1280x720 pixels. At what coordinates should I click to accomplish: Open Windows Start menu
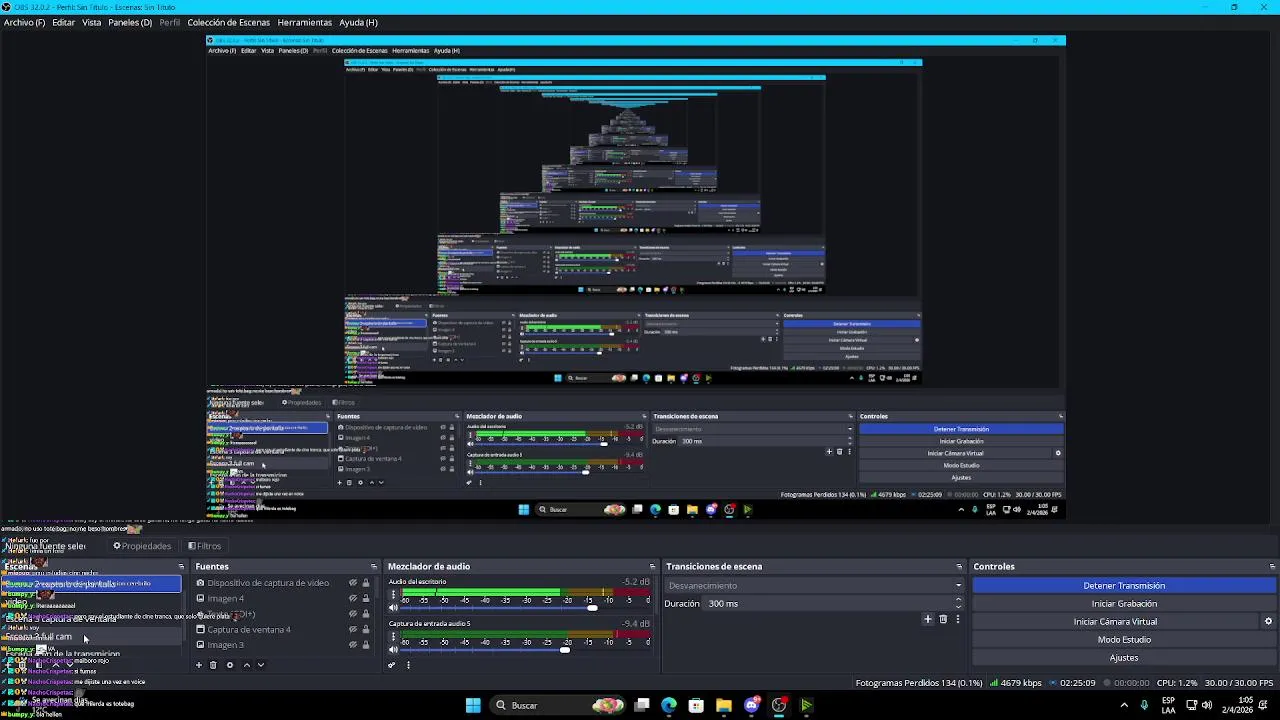point(473,705)
